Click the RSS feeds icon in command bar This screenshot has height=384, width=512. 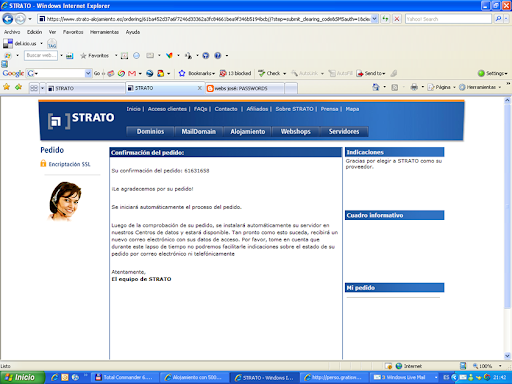[x=394, y=87]
